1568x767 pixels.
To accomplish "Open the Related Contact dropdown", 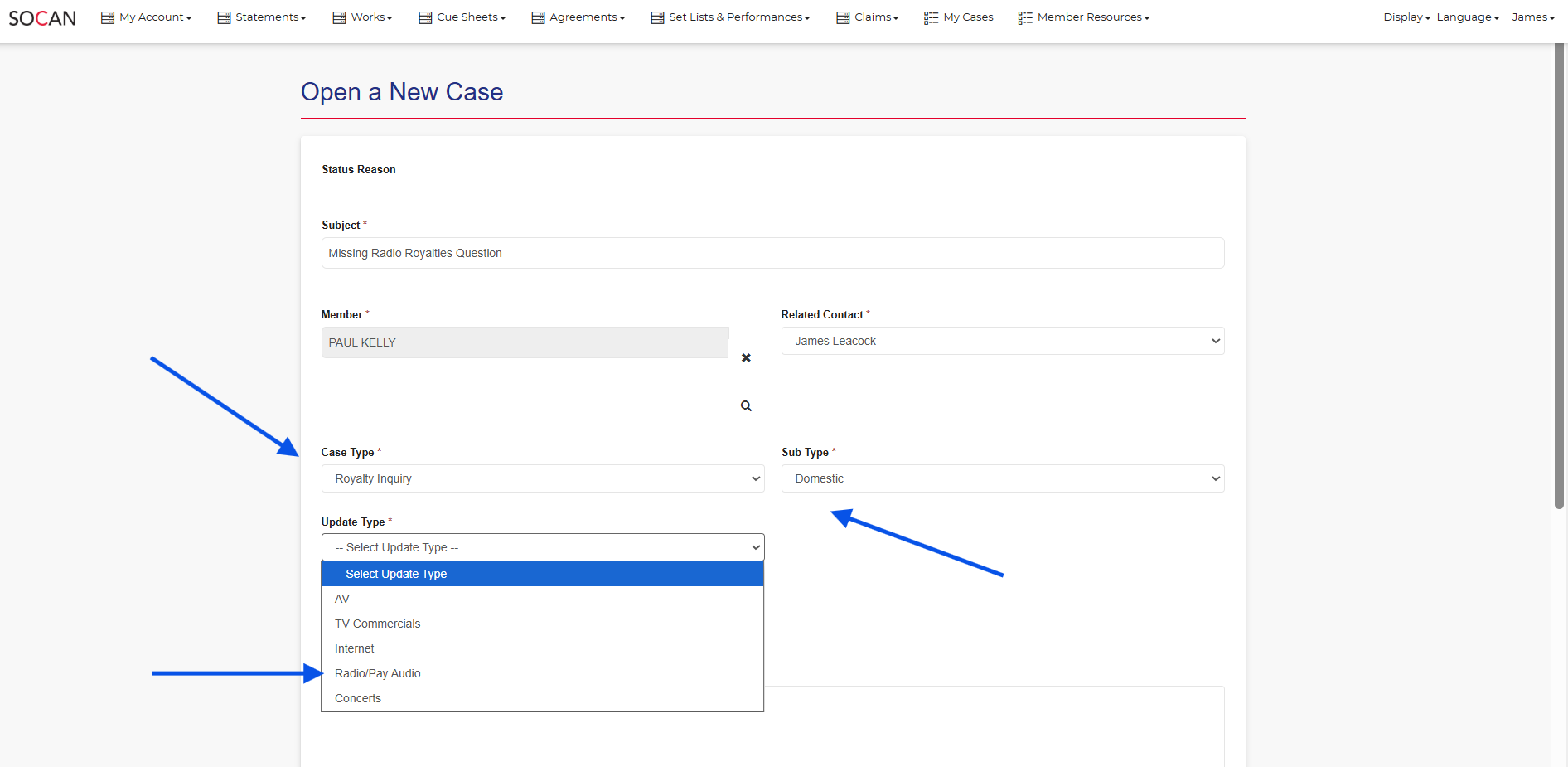I will 1002,341.
